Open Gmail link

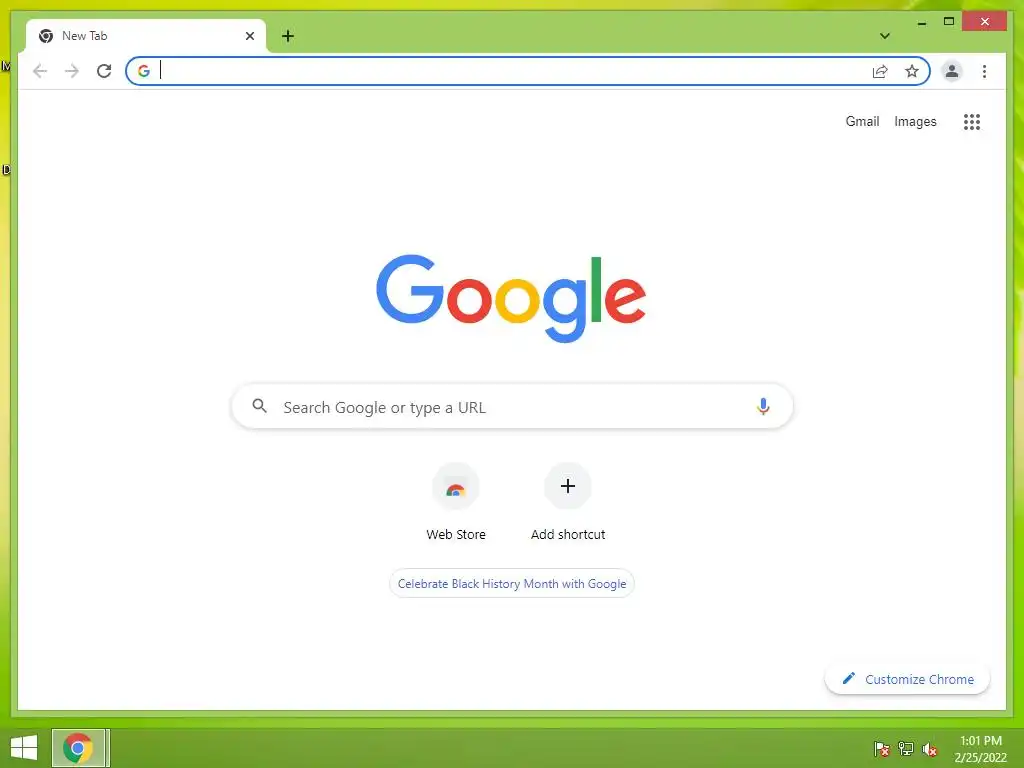(x=862, y=121)
